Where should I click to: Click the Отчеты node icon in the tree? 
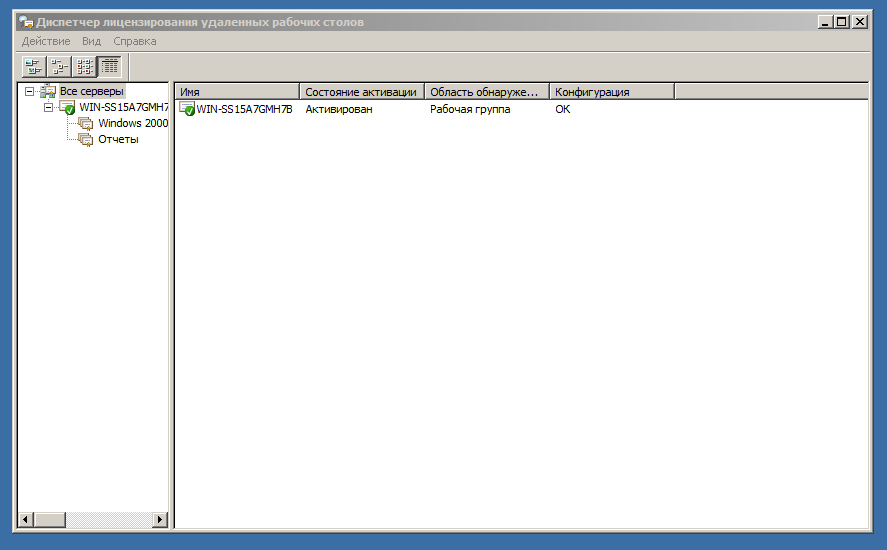(85, 139)
